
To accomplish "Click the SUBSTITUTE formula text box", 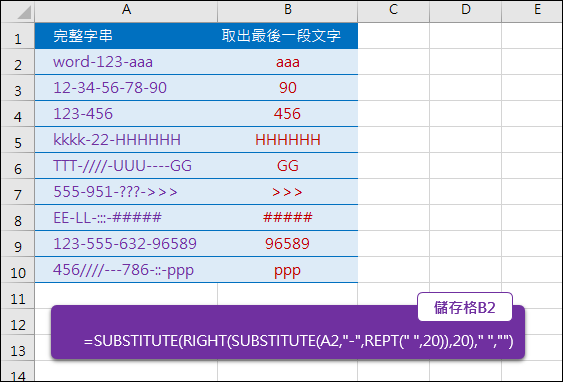I will [288, 332].
